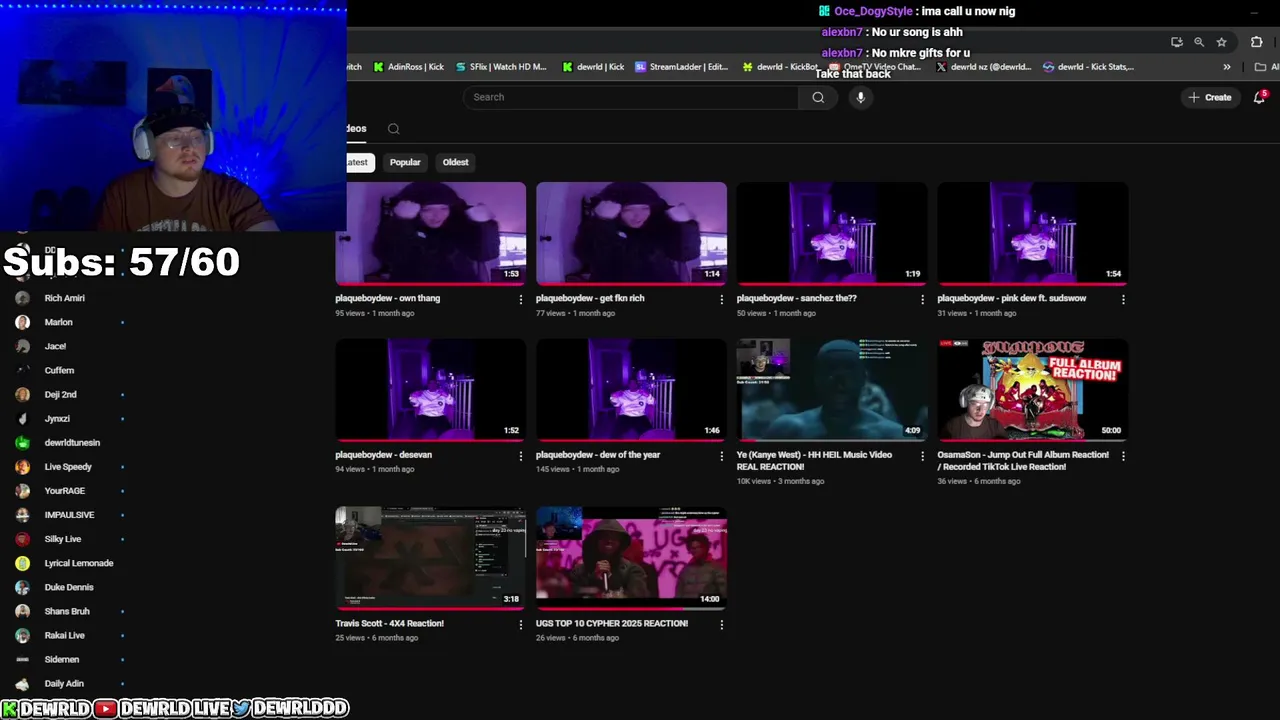Click the install app icon in address bar

point(1177,42)
